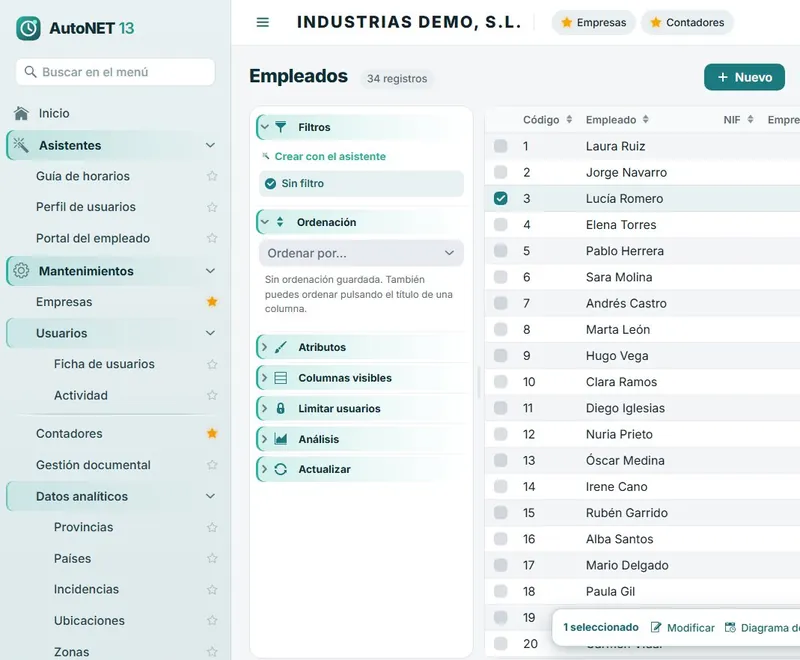This screenshot has height=660, width=800.
Task: Open the Ordenar por dropdown
Action: (x=361, y=253)
